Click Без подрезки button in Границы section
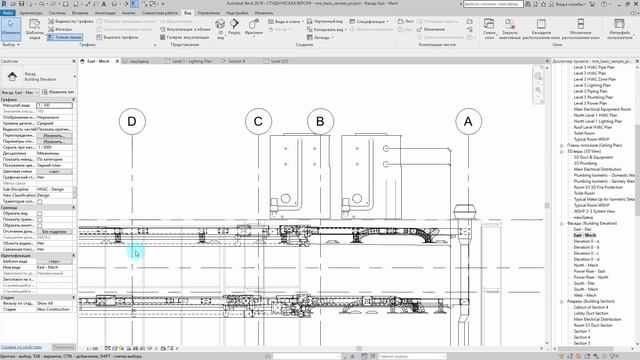Viewport: 640px width, 360px height. click(55, 231)
